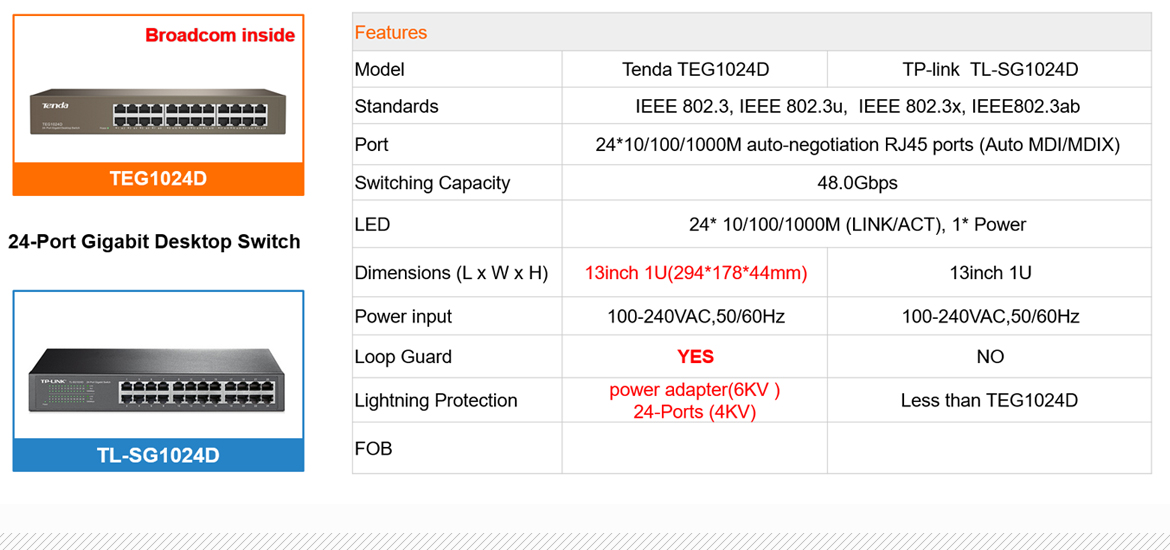Click the red "13inch 1U(294*178*44mm)" dimensions text
The height and width of the screenshot is (550, 1170).
point(695,273)
